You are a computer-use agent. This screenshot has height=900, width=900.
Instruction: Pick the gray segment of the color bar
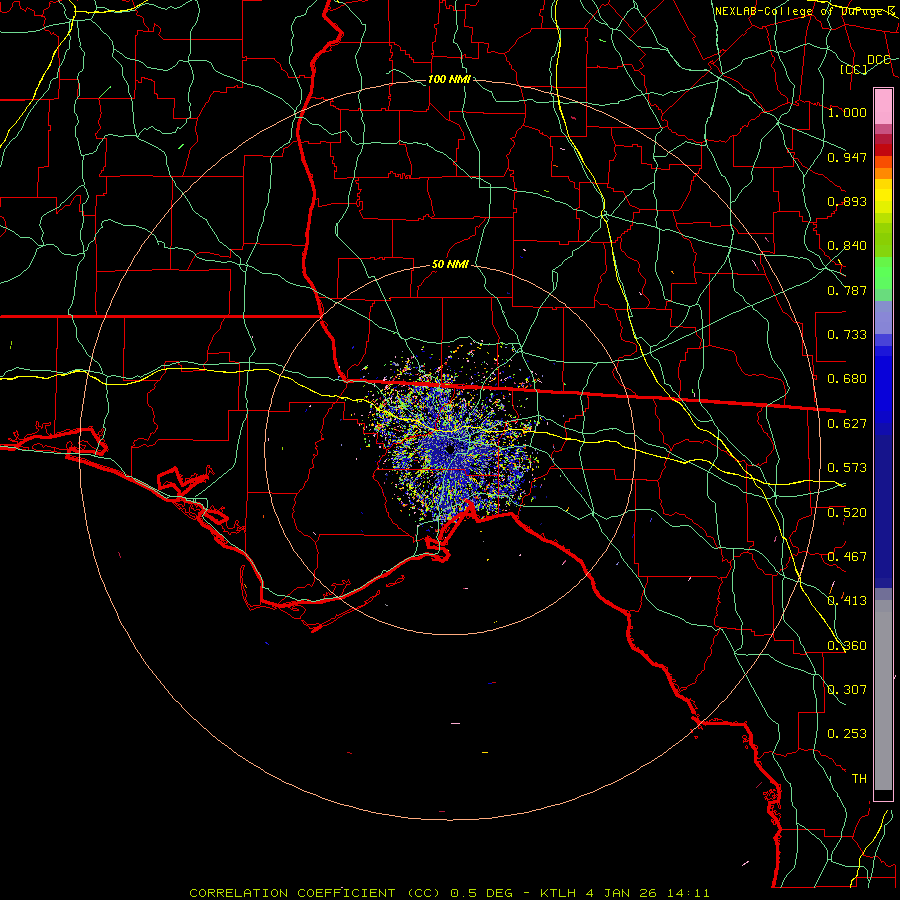[883, 695]
